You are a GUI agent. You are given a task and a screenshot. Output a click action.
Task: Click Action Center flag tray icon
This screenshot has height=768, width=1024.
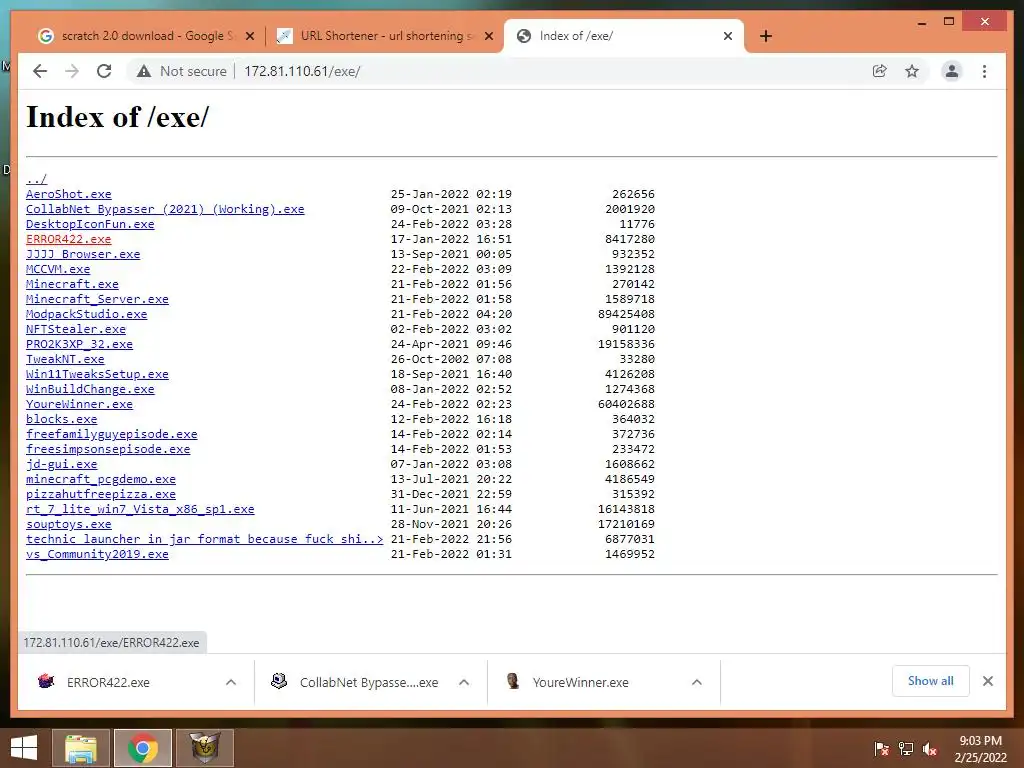[x=881, y=749]
